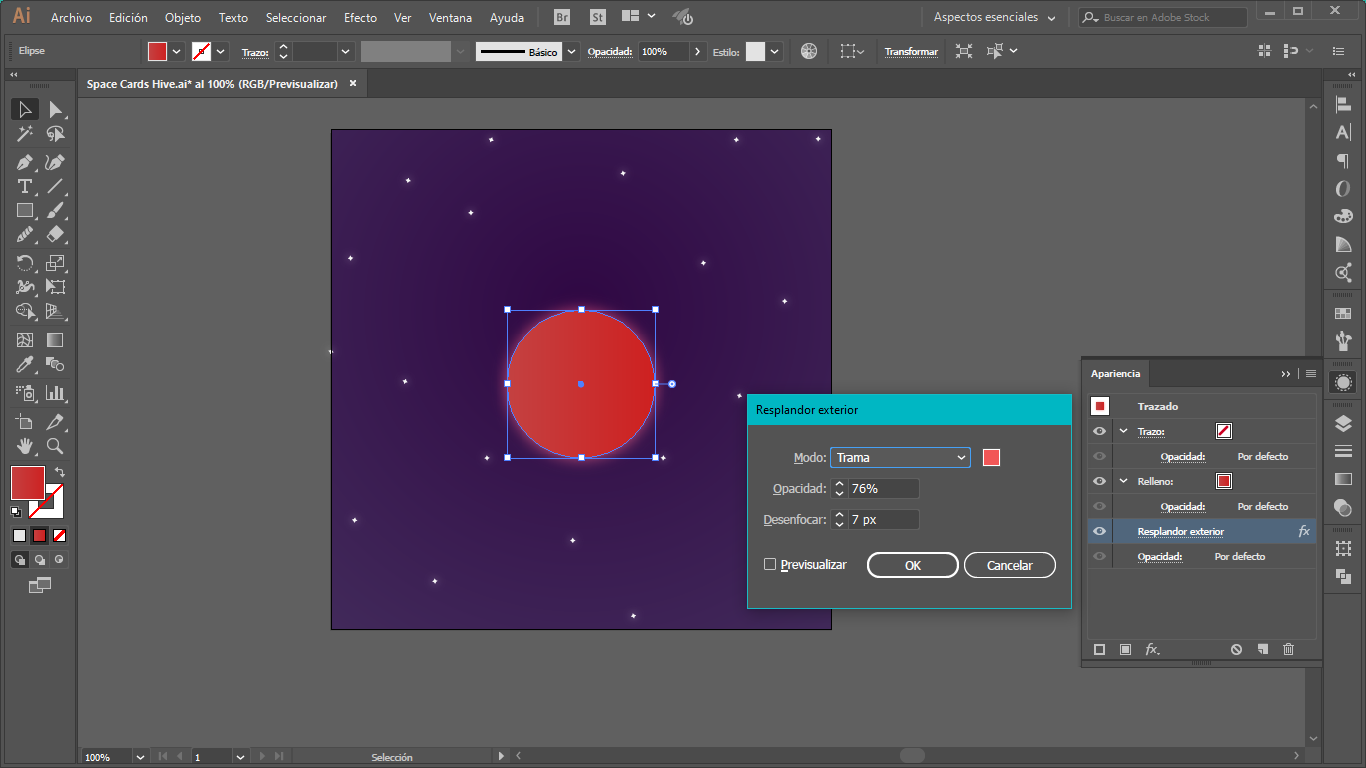Image resolution: width=1366 pixels, height=768 pixels.
Task: Select the Pen tool
Action: click(x=25, y=162)
